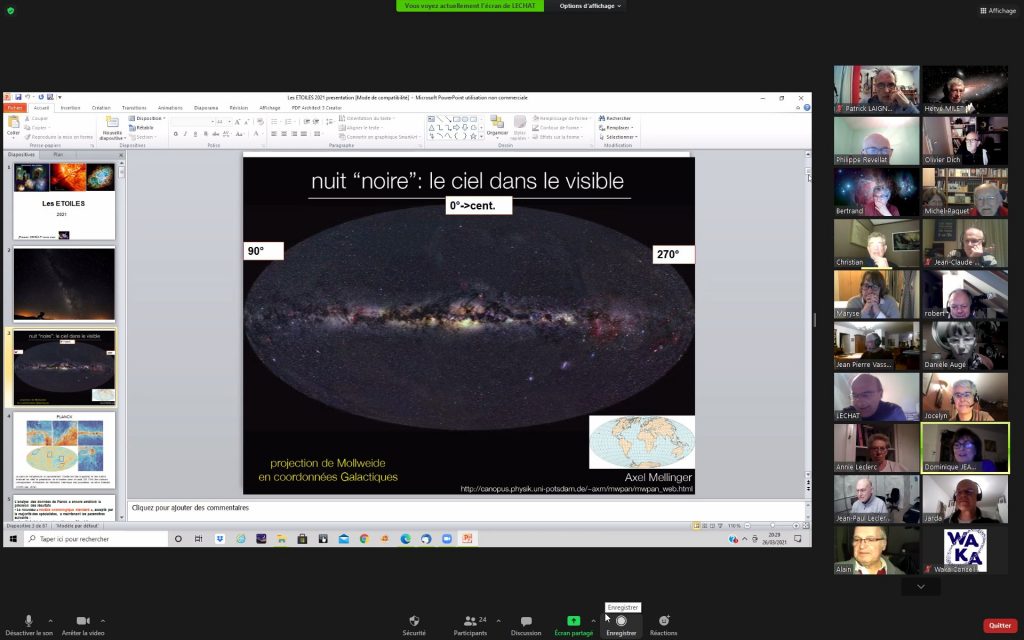Open the Remplacer dropdown
Screen dimensions: 1024x640
(615, 127)
